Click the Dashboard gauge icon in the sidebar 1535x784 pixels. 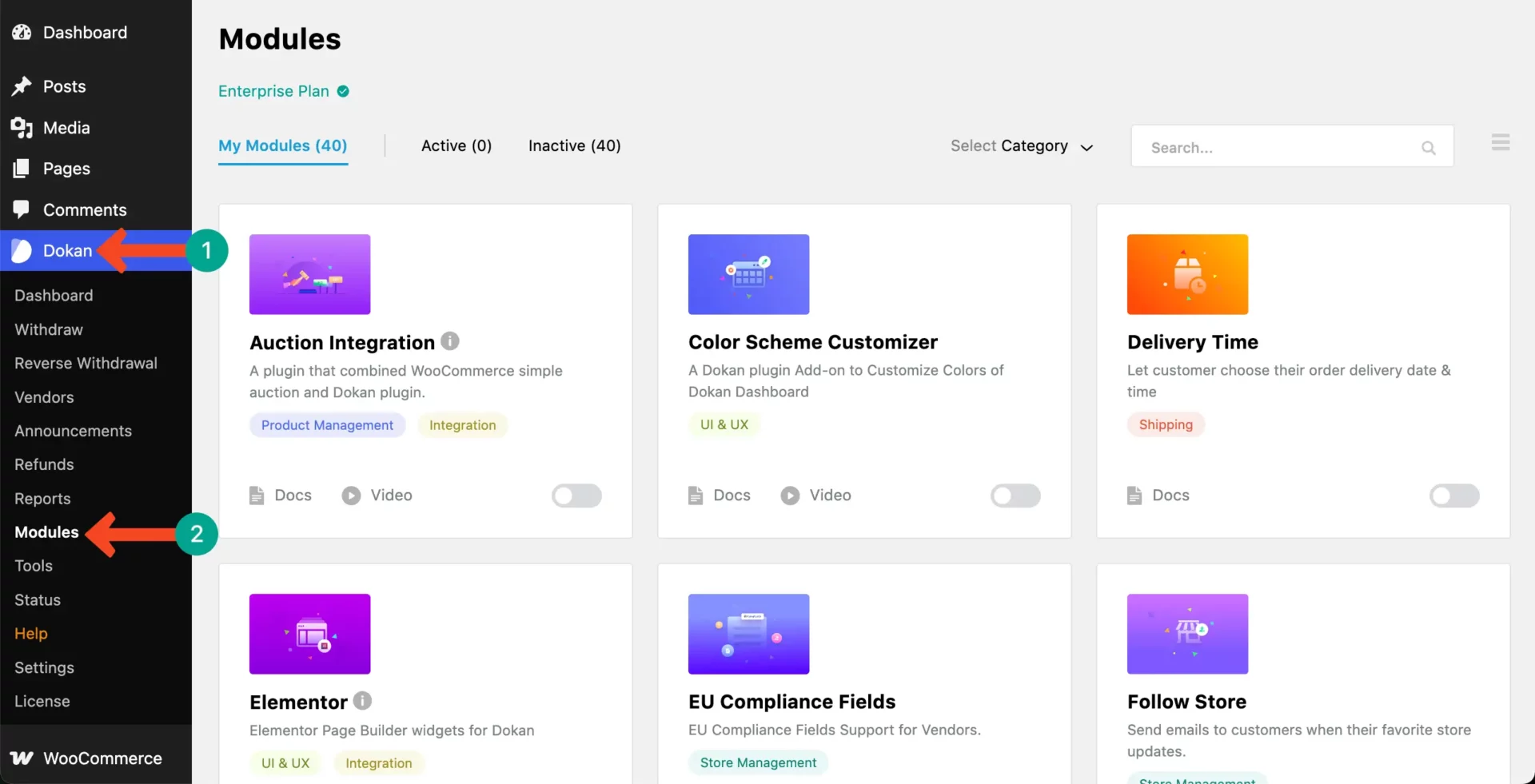tap(22, 32)
